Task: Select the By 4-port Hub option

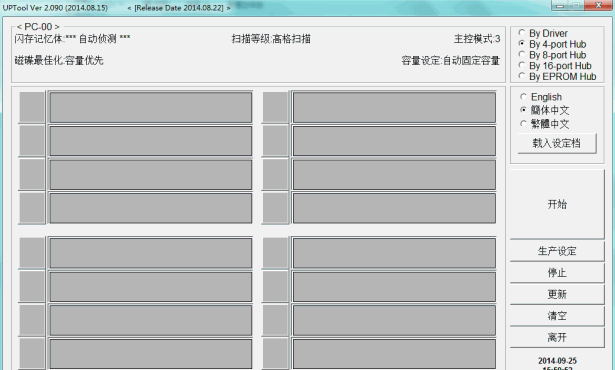Action: 552,44
